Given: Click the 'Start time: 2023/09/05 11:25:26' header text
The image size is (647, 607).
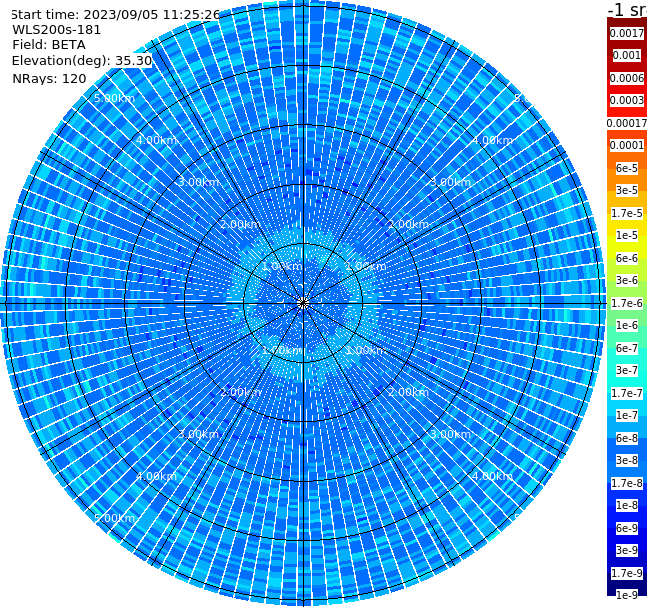Looking at the screenshot, I should 116,15.
